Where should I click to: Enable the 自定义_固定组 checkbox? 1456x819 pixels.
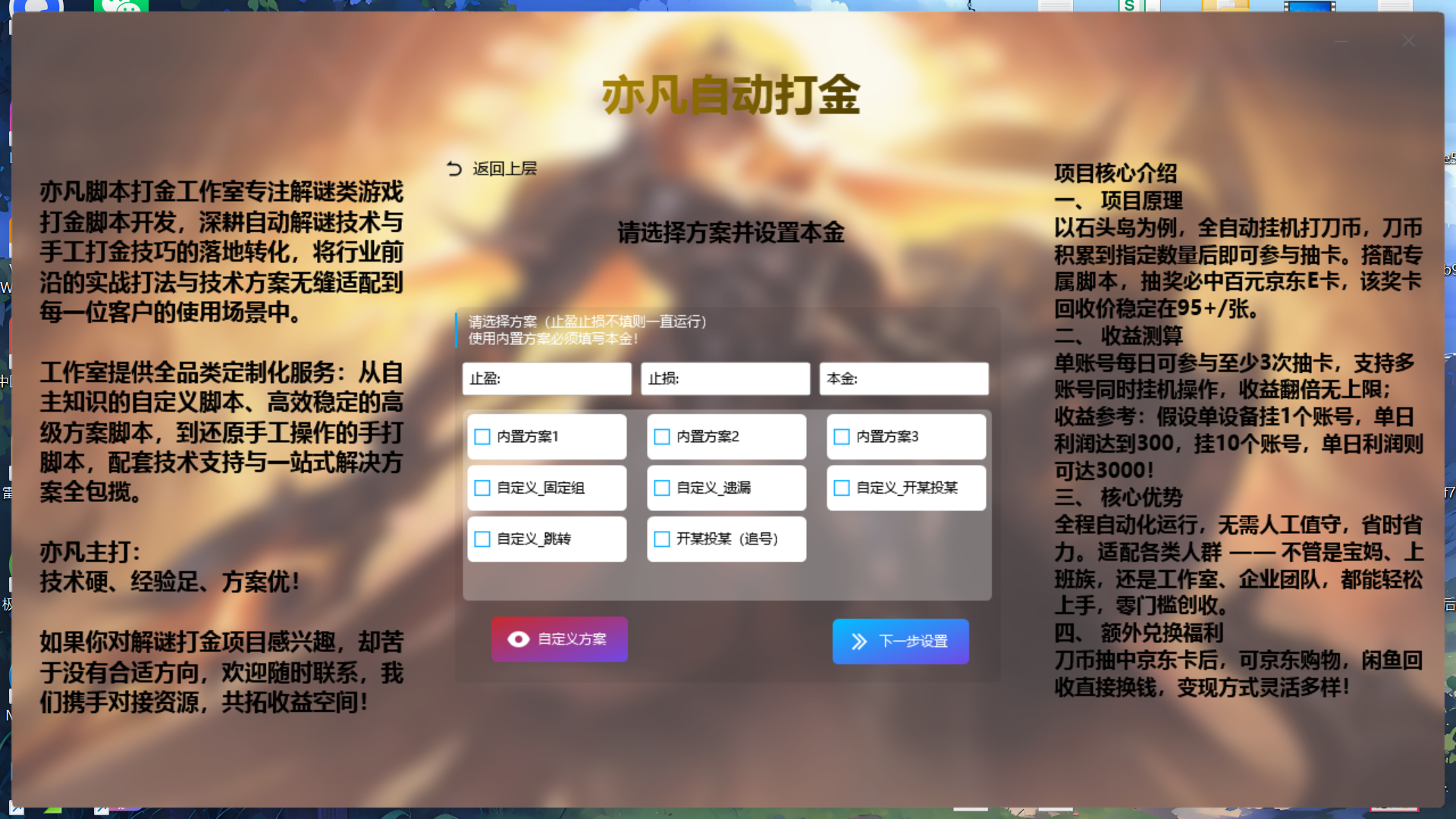point(482,488)
